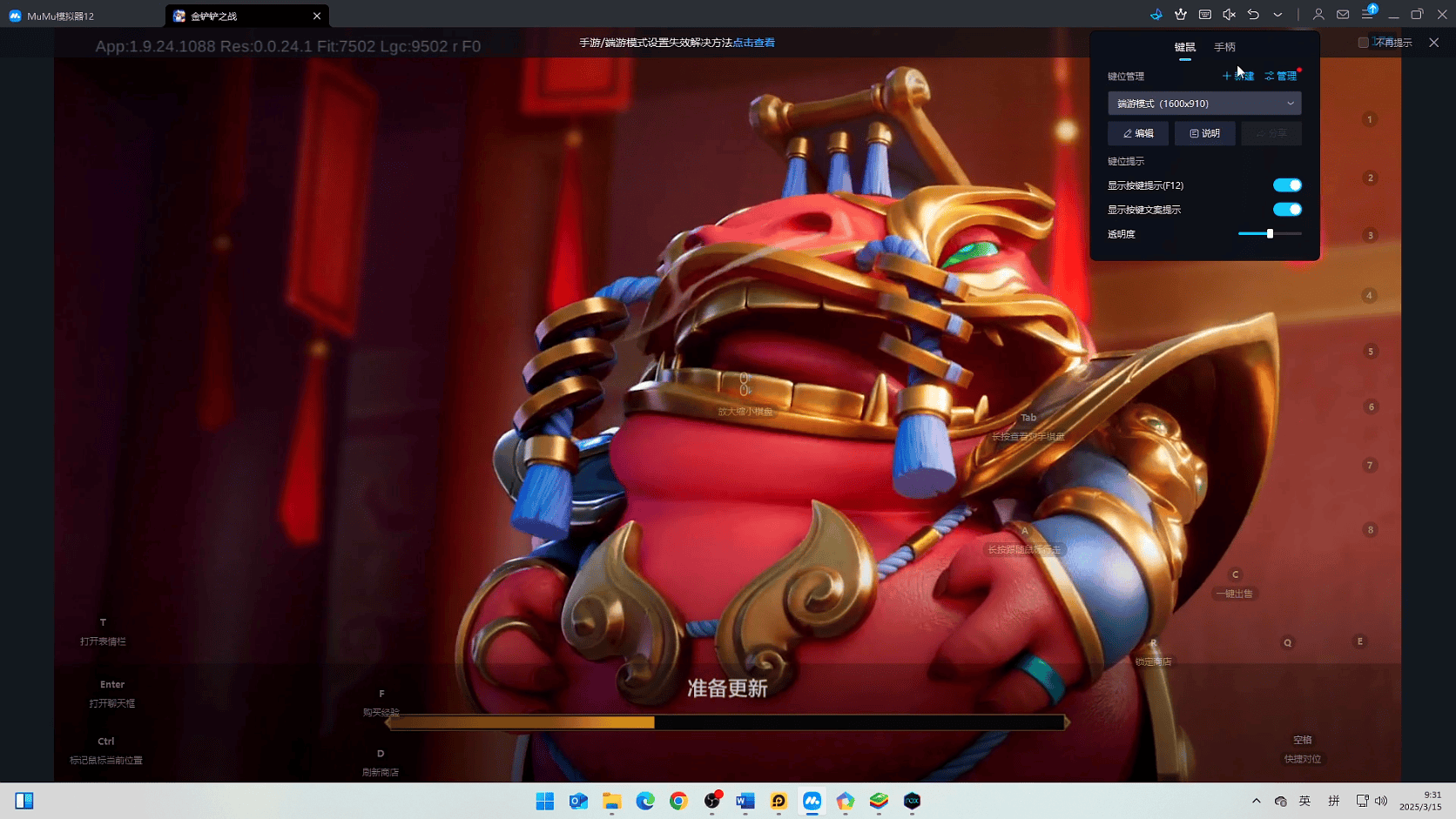Open the keyboard mapping icon

pyautogui.click(x=1204, y=15)
